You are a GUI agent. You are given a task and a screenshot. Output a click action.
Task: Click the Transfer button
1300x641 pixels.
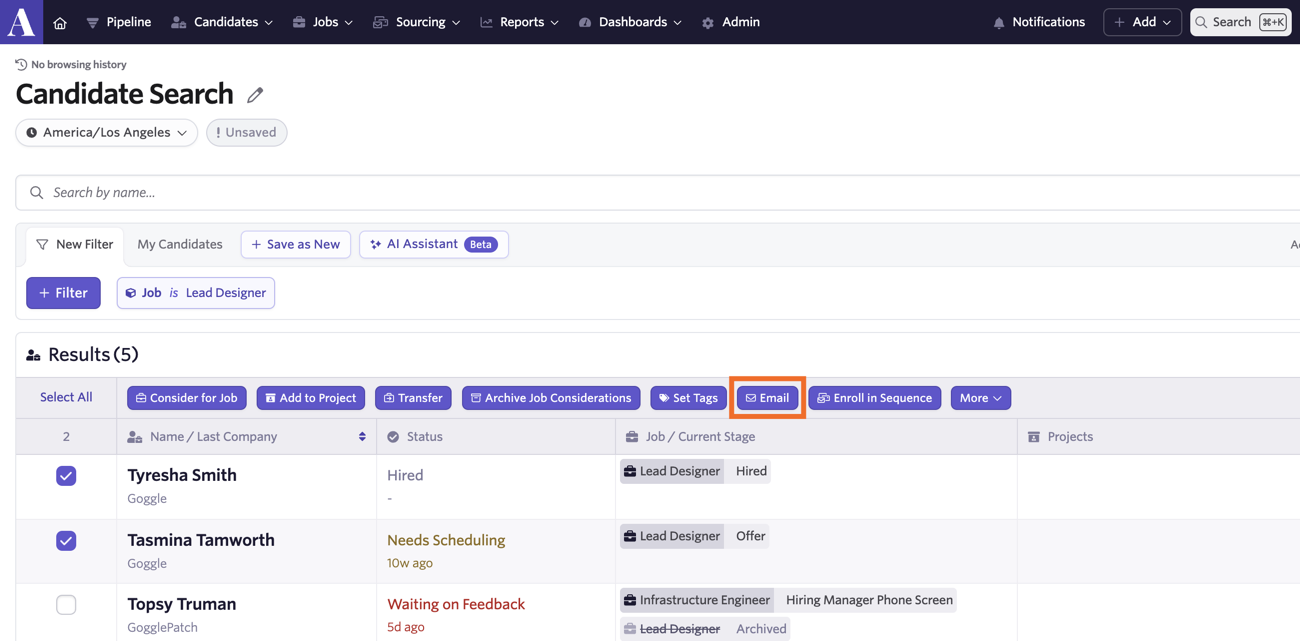point(413,398)
